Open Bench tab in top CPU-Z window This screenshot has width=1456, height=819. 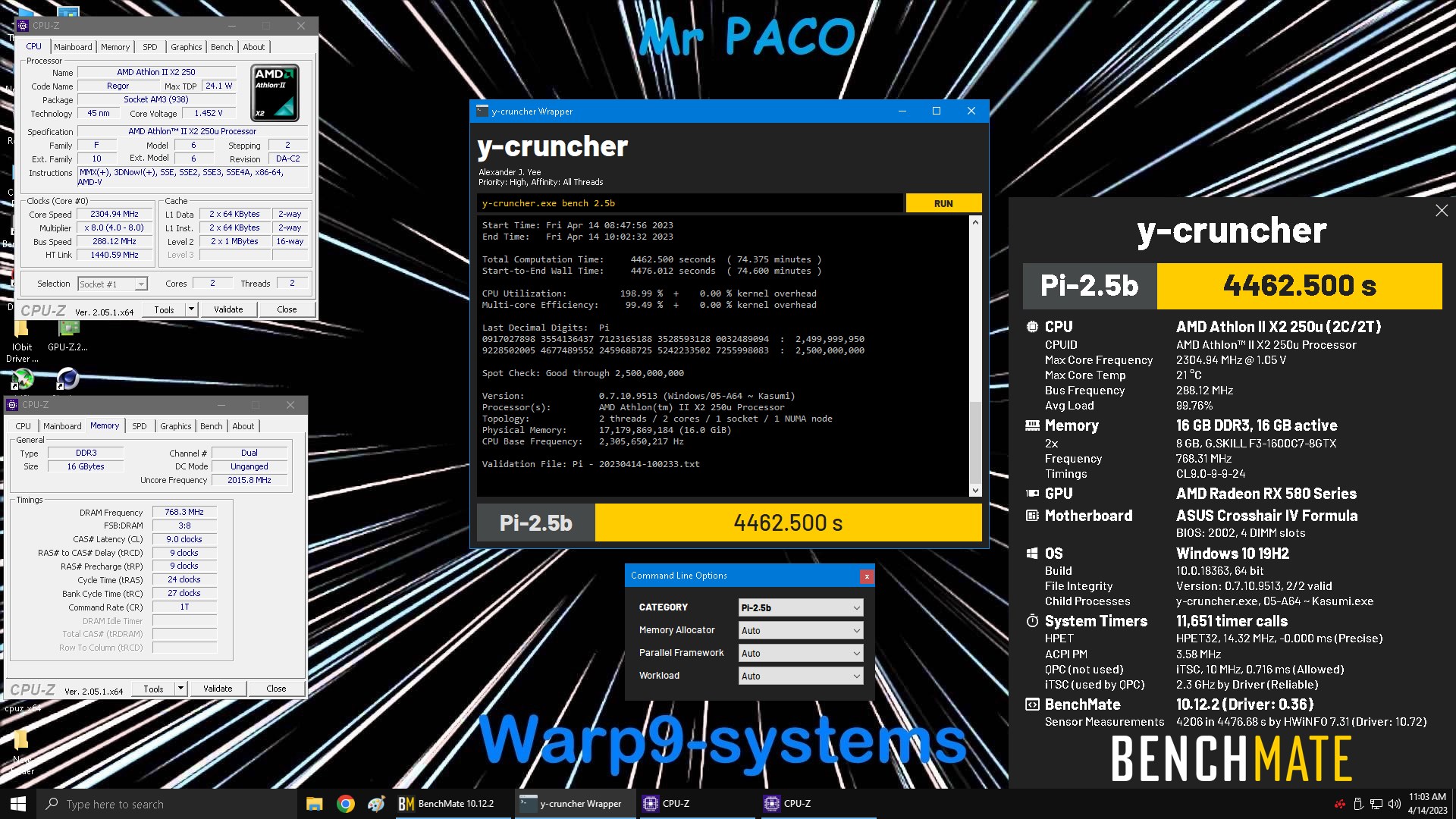pos(222,47)
